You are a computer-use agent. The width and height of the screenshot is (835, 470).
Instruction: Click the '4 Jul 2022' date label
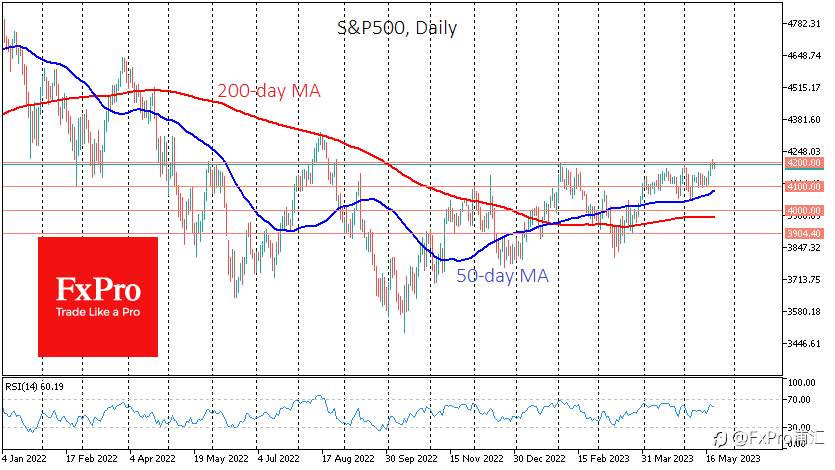pyautogui.click(x=279, y=458)
